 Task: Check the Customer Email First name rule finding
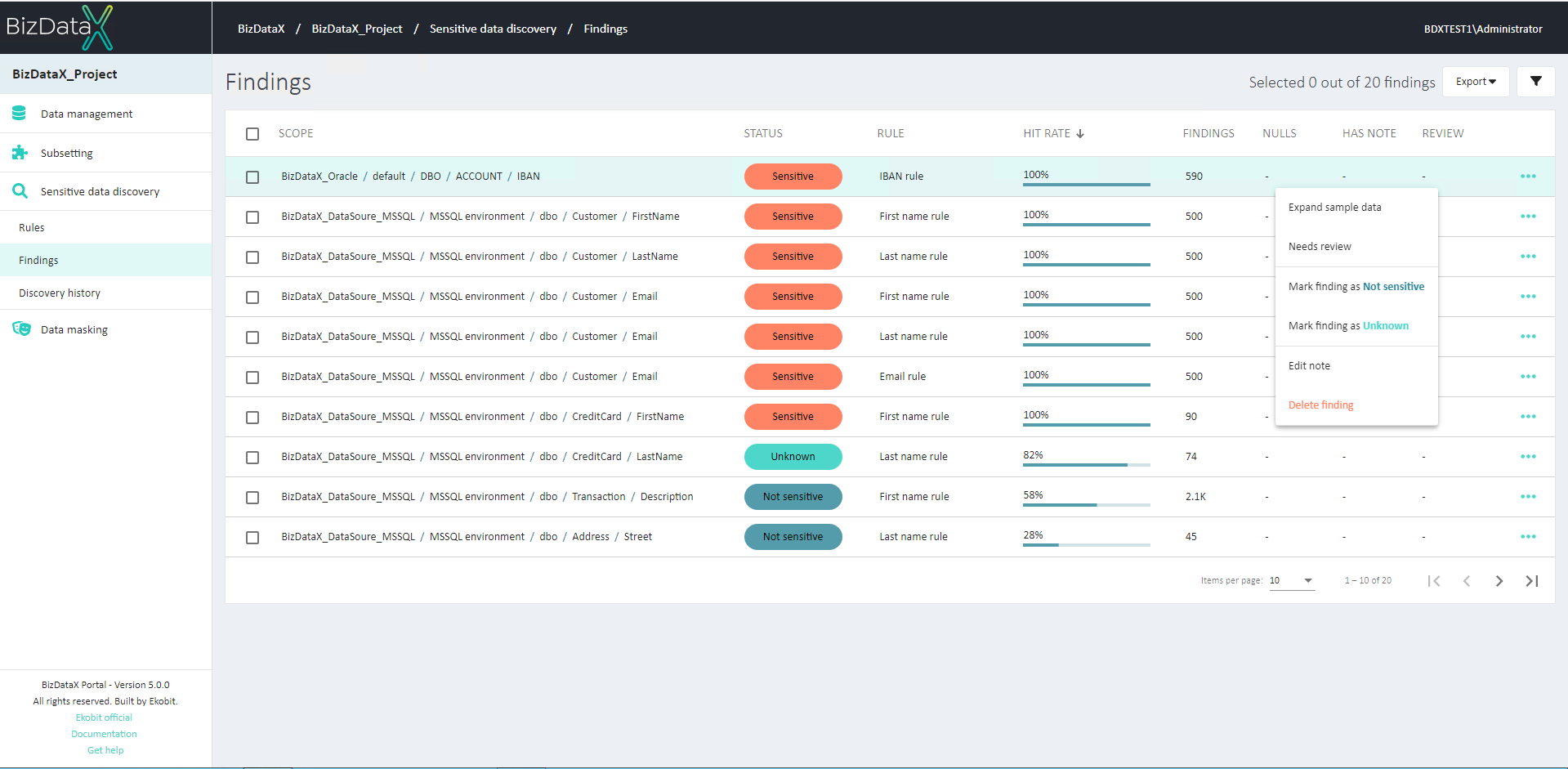[252, 297]
